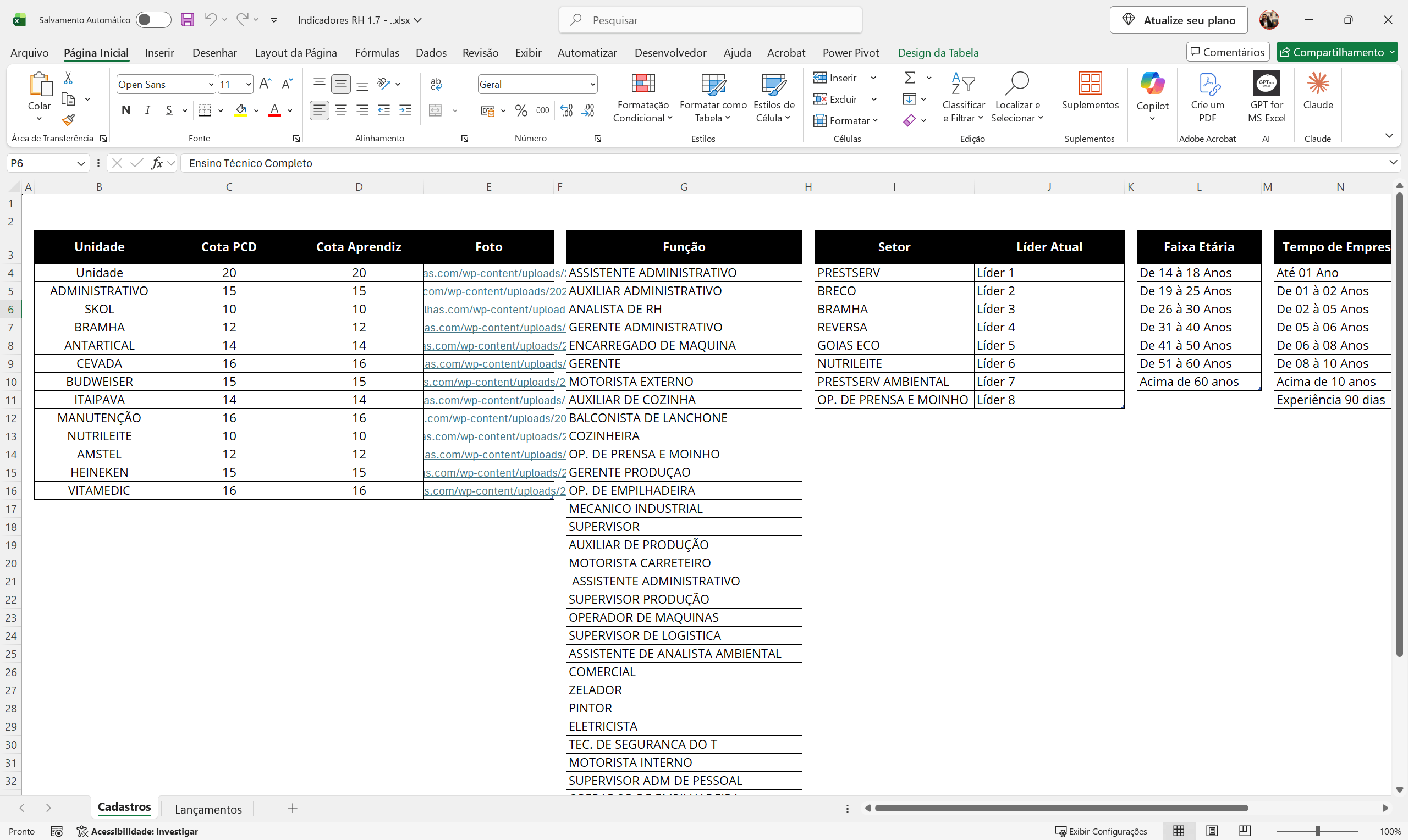Image resolution: width=1408 pixels, height=840 pixels.
Task: Increase font size with larger A
Action: (265, 84)
